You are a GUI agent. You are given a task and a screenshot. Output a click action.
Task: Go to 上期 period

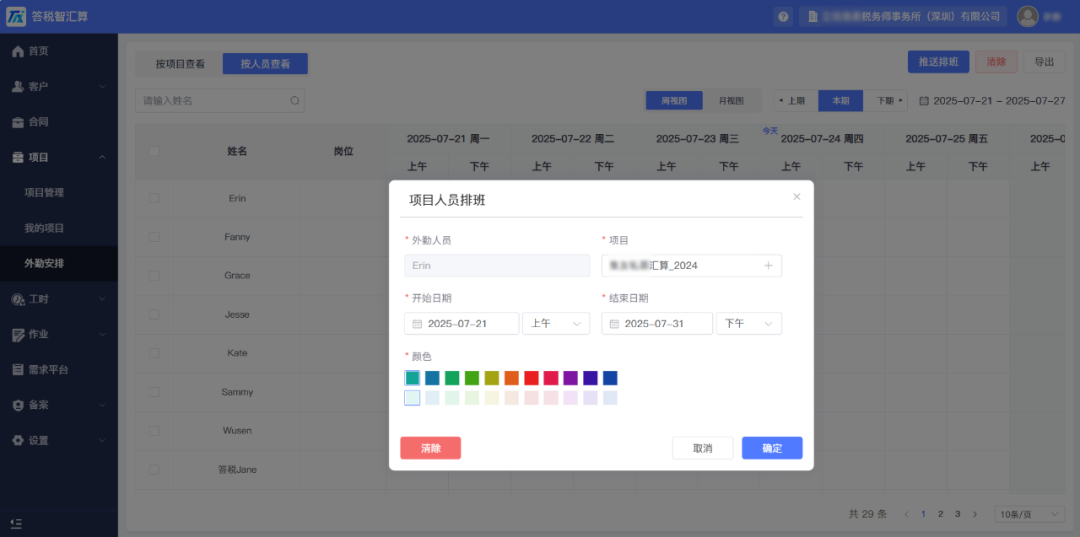click(x=796, y=101)
